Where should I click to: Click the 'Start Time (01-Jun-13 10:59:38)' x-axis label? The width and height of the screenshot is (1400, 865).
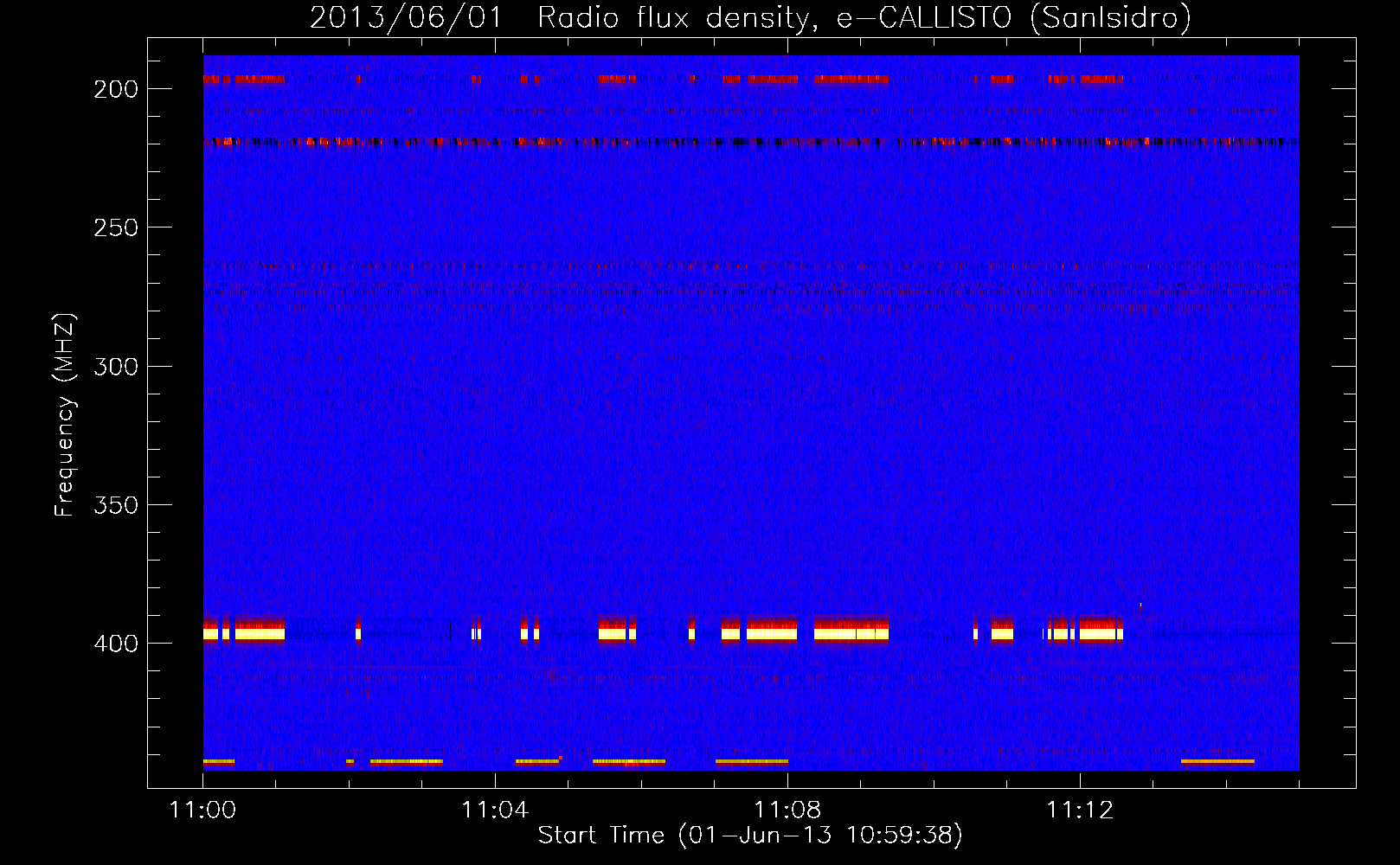pyautogui.click(x=750, y=836)
